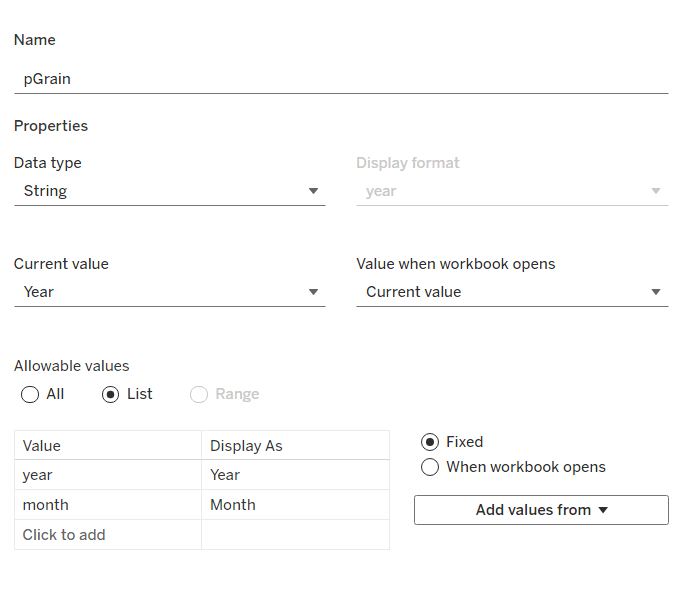Click the empty Display As cell in the add row
The height and width of the screenshot is (602, 680).
(295, 535)
